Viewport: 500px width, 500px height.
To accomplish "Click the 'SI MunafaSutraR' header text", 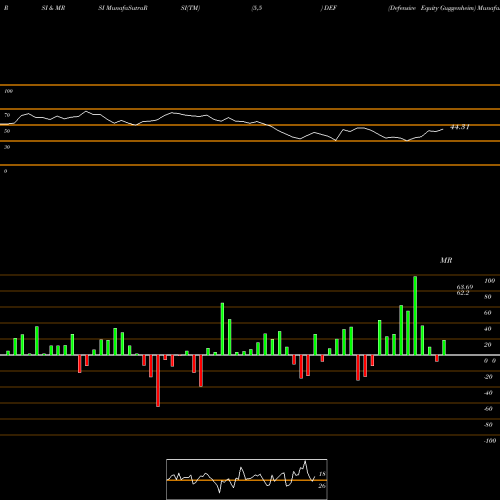I will (x=123, y=8).
